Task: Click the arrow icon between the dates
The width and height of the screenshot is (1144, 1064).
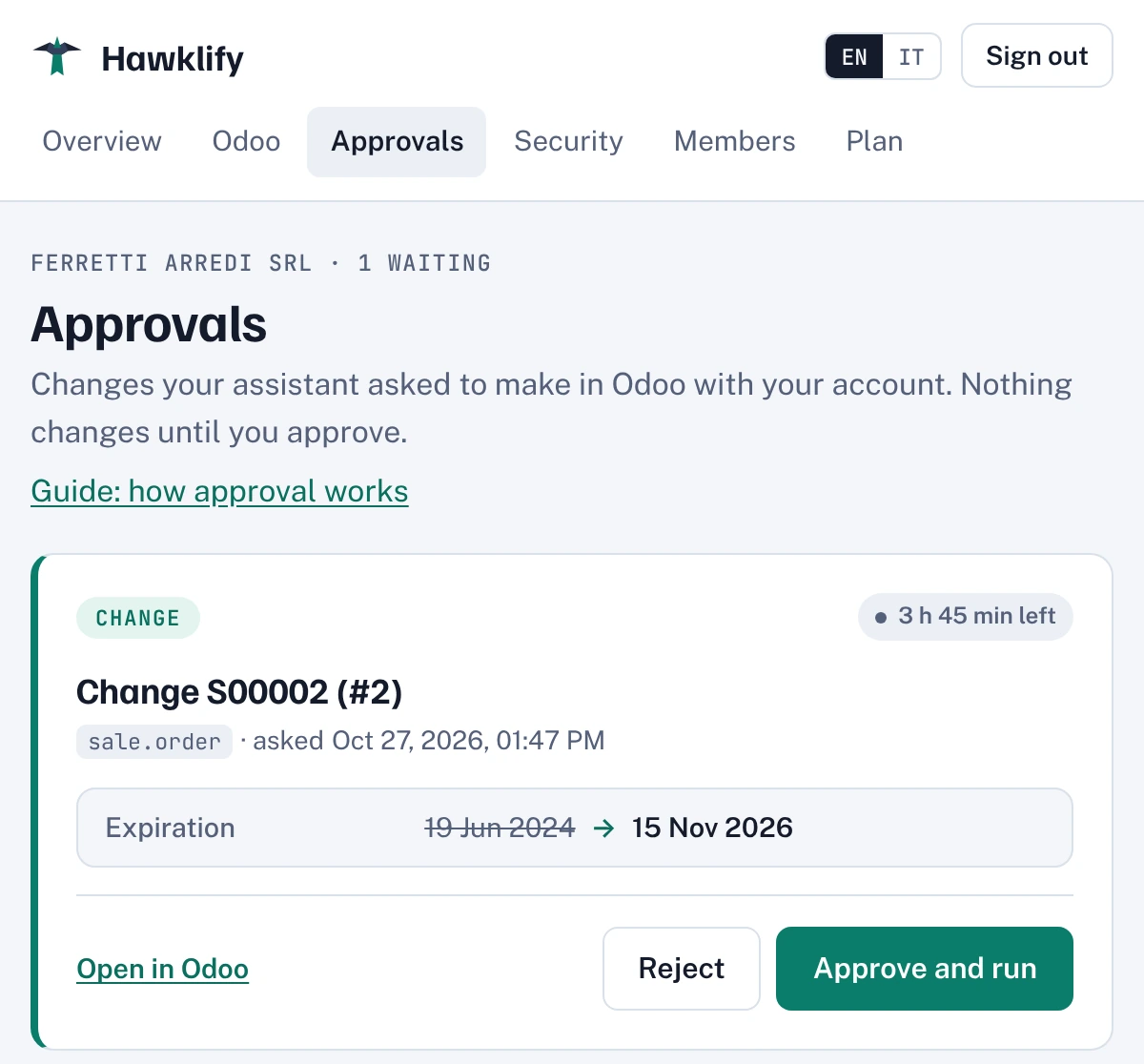Action: 603,828
